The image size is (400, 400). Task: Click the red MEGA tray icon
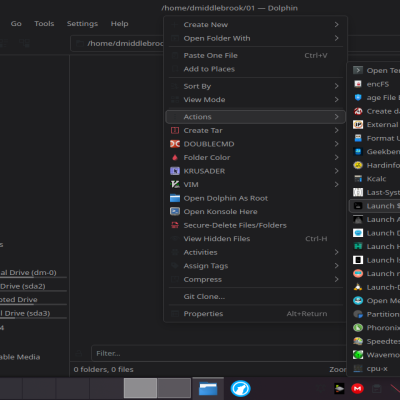358,388
